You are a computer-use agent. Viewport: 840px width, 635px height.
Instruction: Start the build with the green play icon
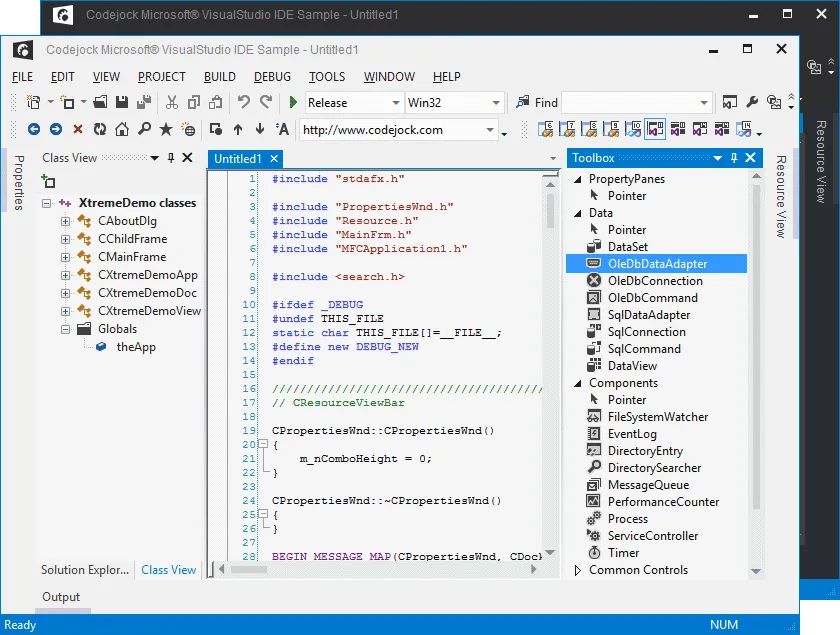pos(292,102)
